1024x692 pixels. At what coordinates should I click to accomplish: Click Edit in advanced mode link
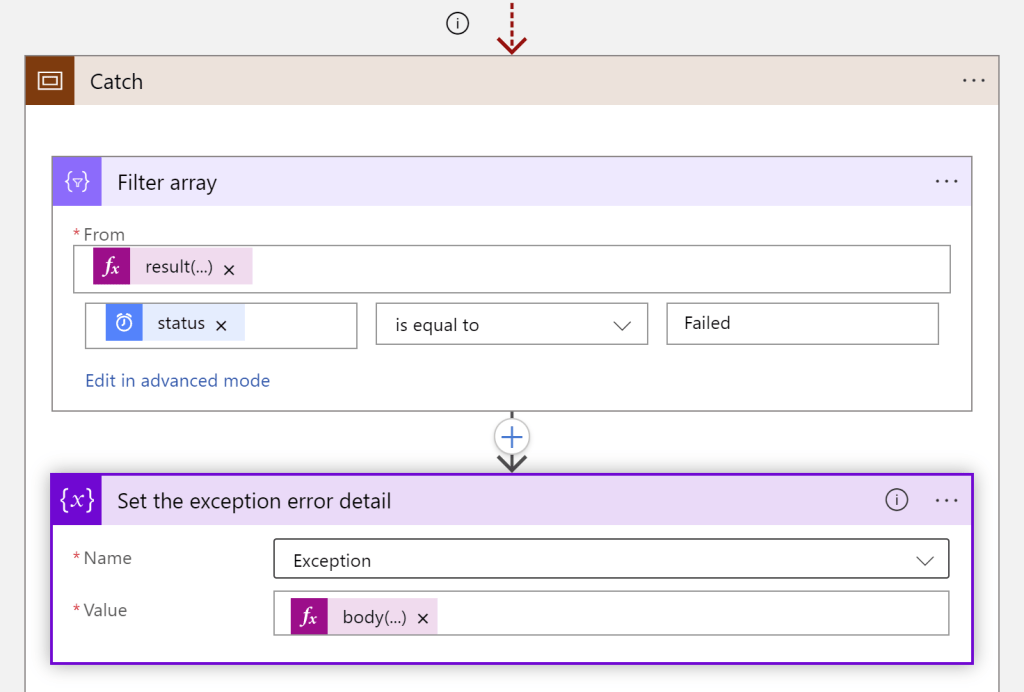[178, 381]
